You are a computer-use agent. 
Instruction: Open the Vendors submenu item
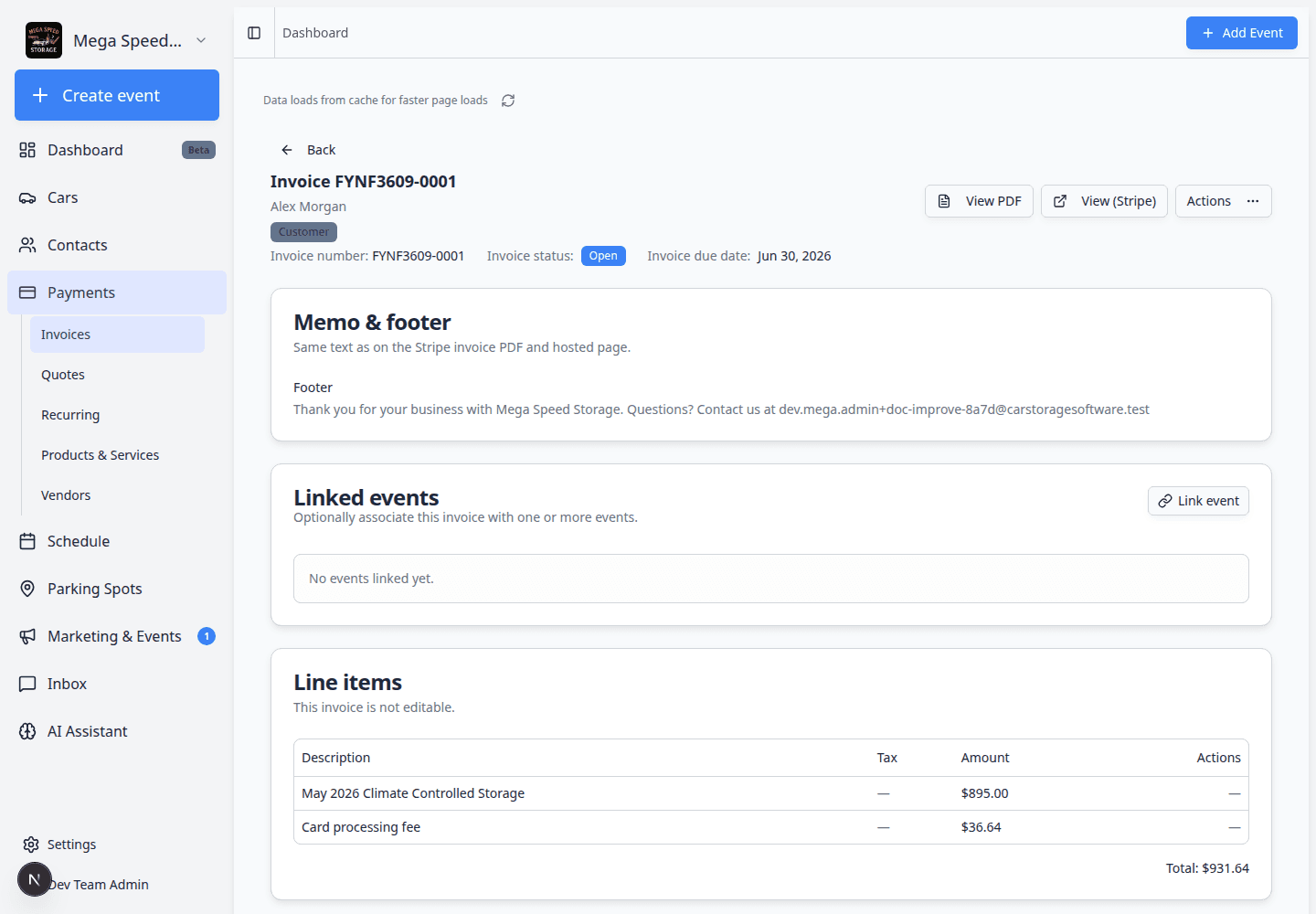tap(117, 495)
